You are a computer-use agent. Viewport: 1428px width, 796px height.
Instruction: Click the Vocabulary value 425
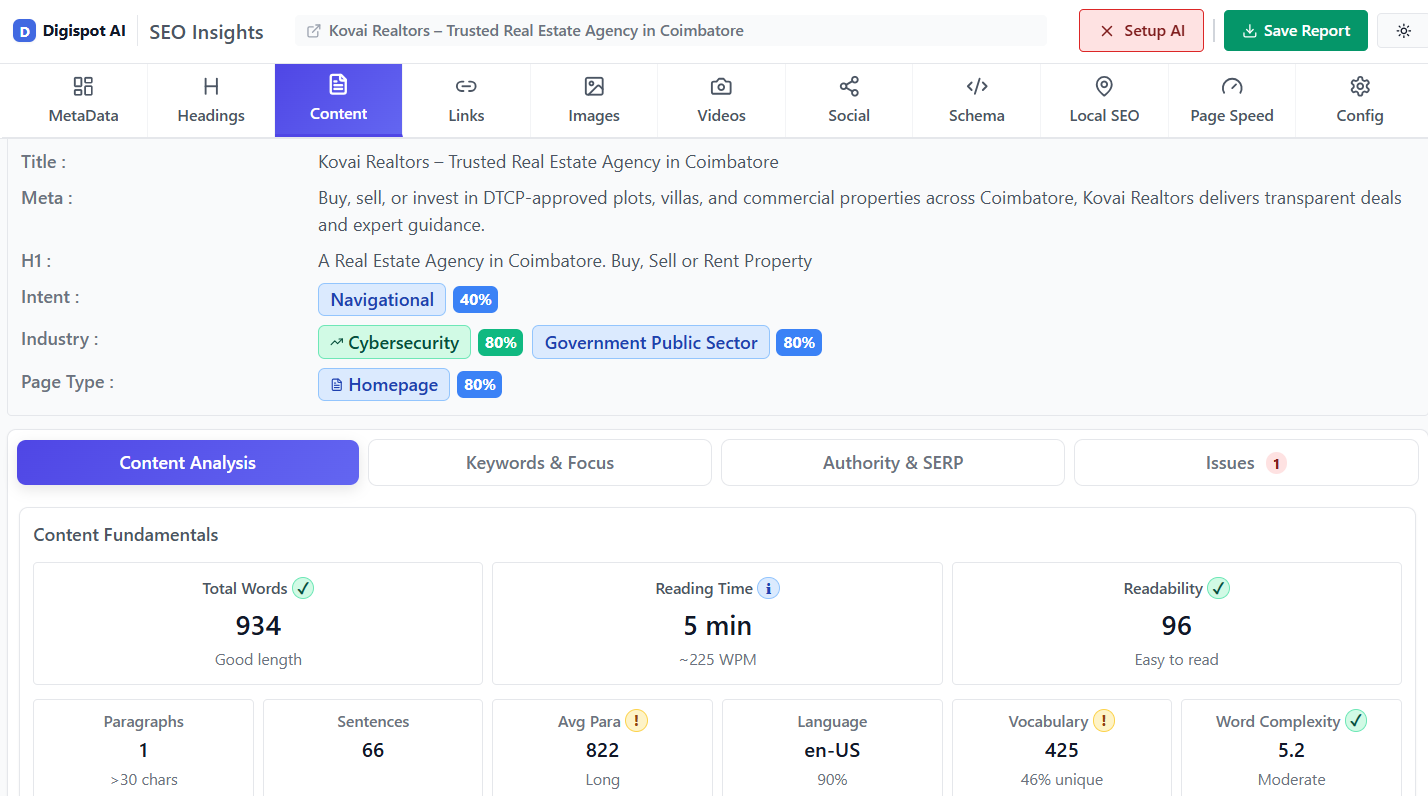(1062, 750)
